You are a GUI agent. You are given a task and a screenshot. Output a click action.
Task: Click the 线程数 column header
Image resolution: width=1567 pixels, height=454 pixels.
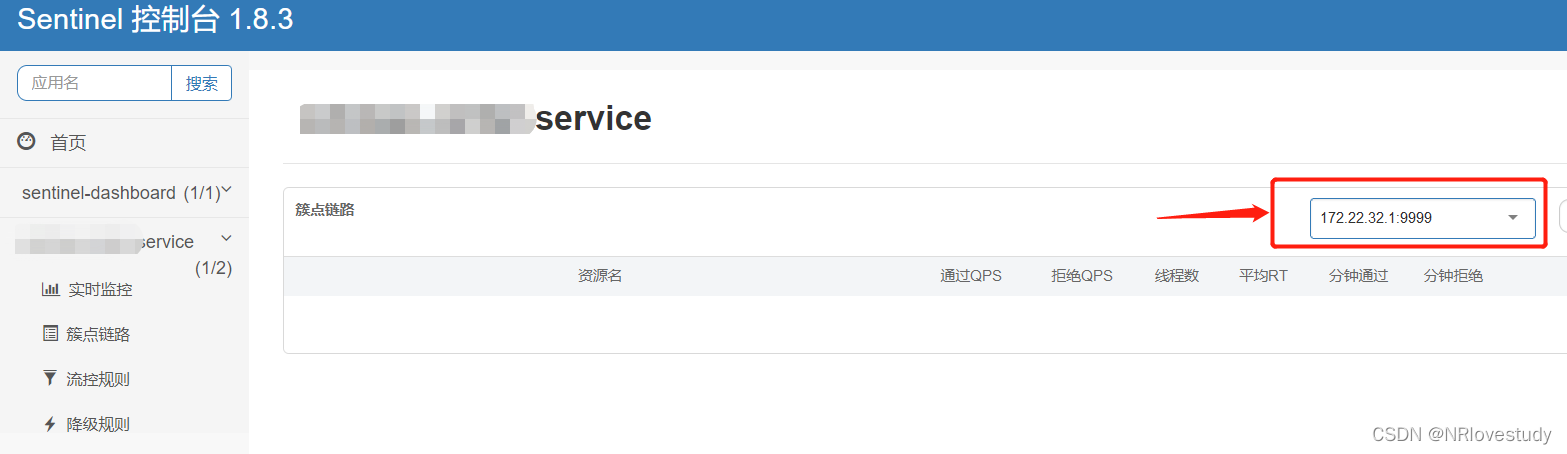(x=1177, y=276)
